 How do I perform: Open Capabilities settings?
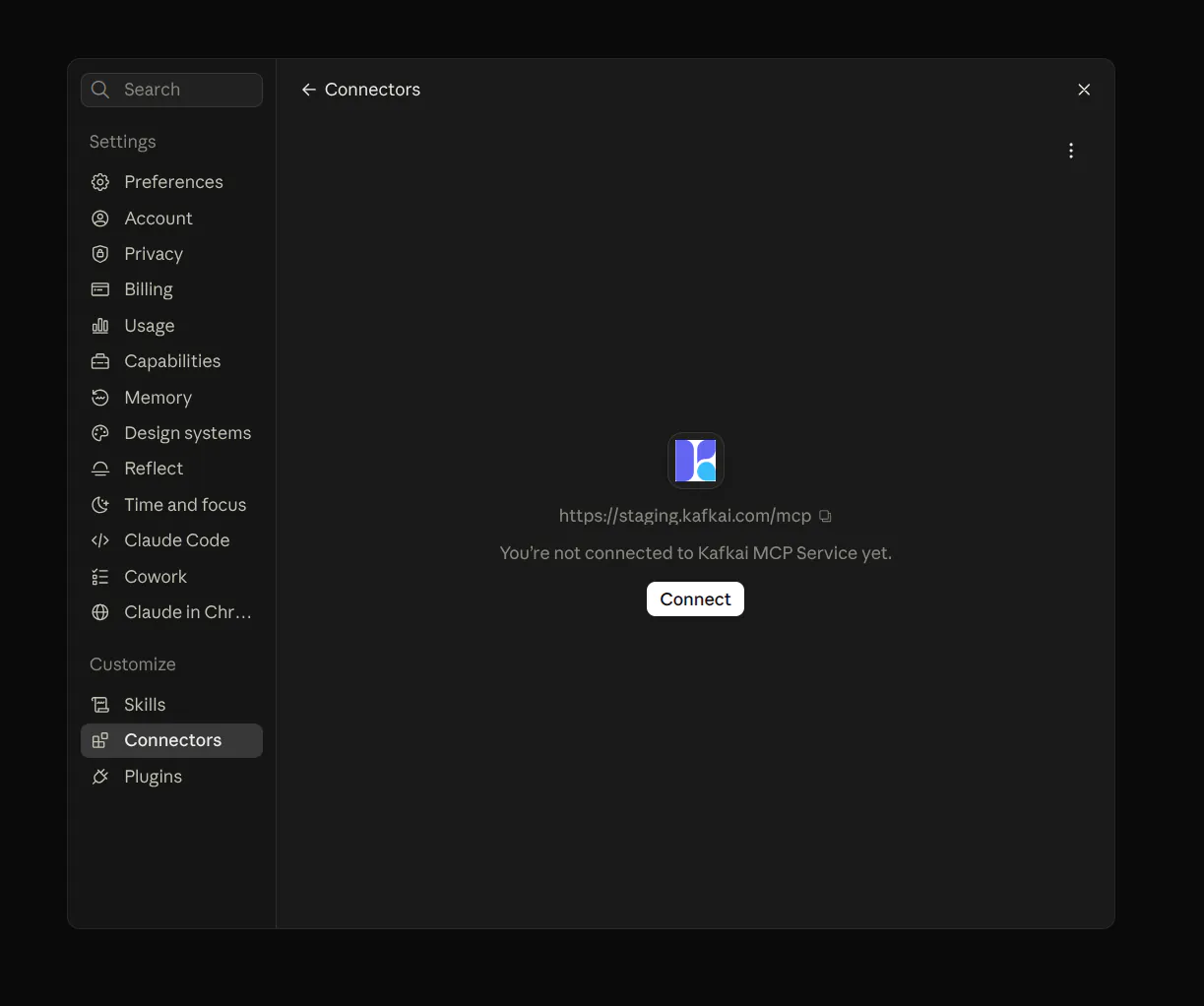tap(171, 361)
